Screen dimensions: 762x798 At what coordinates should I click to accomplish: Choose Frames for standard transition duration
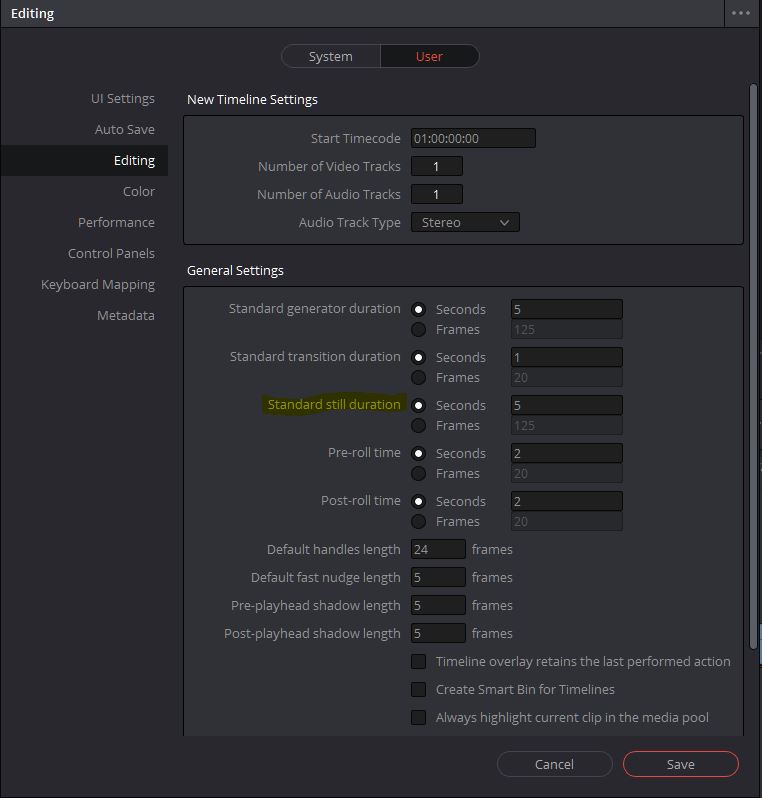(x=419, y=377)
